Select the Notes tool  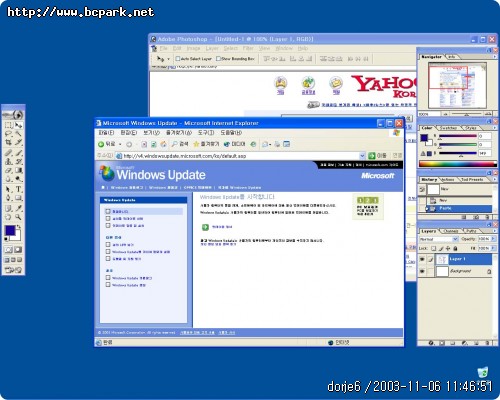(x=8, y=208)
